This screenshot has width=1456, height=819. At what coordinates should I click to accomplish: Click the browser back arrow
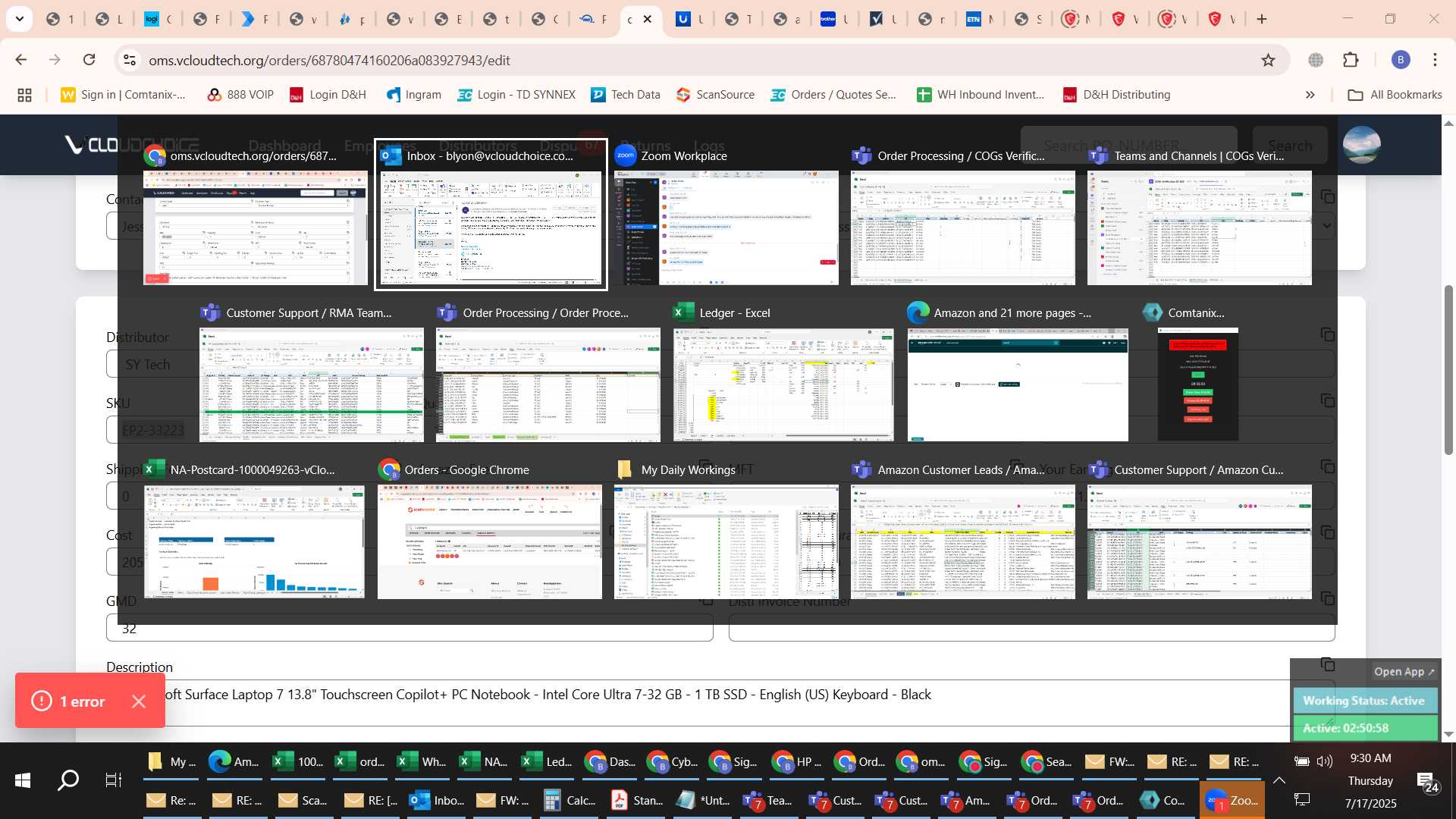point(21,60)
